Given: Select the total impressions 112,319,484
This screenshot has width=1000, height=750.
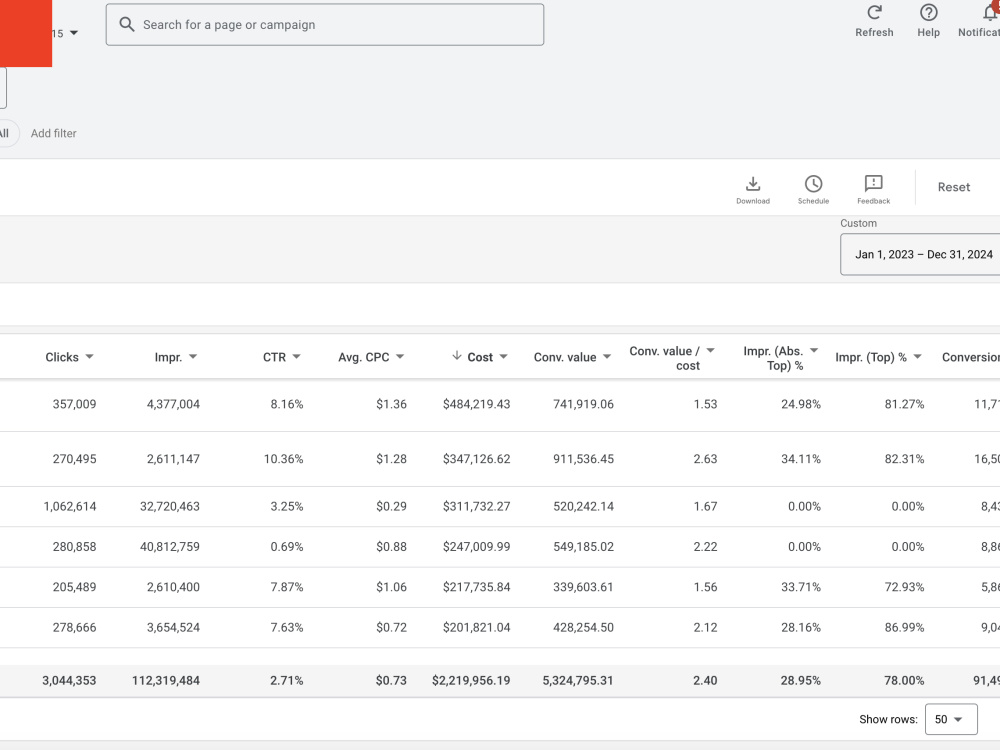Looking at the screenshot, I should (x=166, y=680).
